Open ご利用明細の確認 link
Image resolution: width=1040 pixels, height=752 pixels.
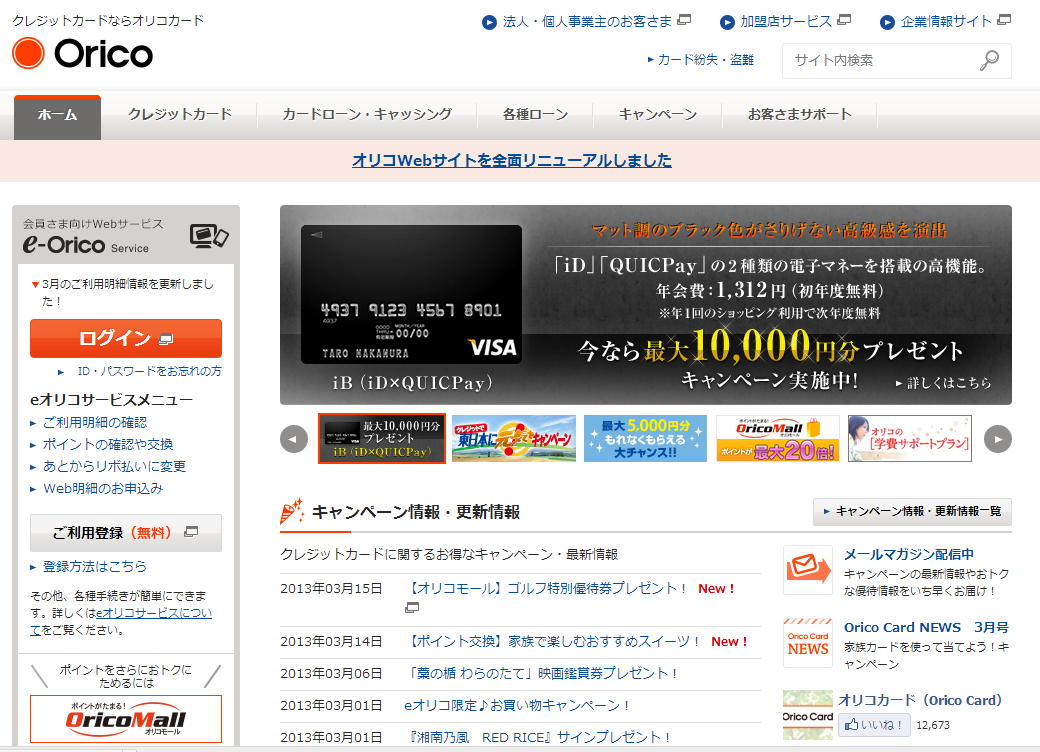click(95, 422)
